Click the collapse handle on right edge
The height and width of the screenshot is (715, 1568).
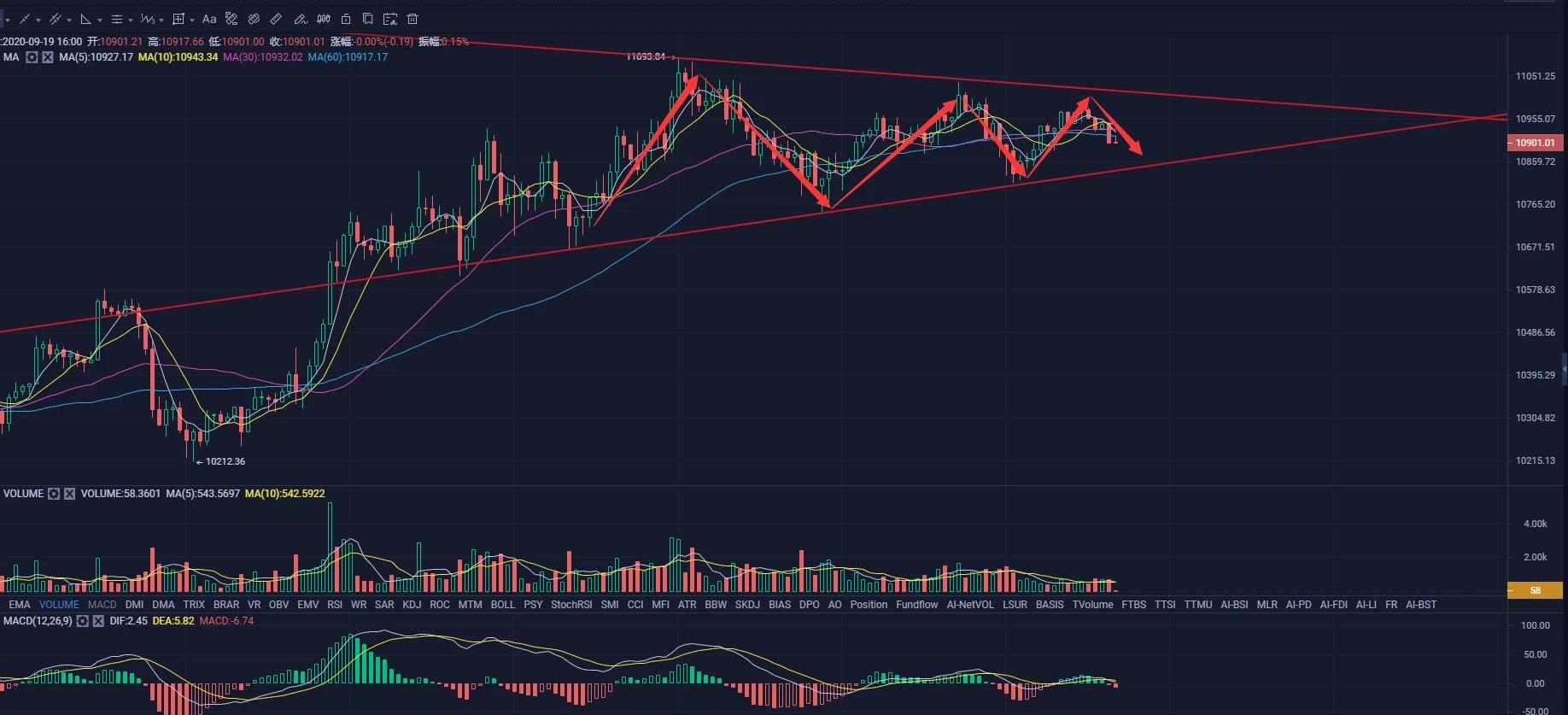pos(1564,368)
